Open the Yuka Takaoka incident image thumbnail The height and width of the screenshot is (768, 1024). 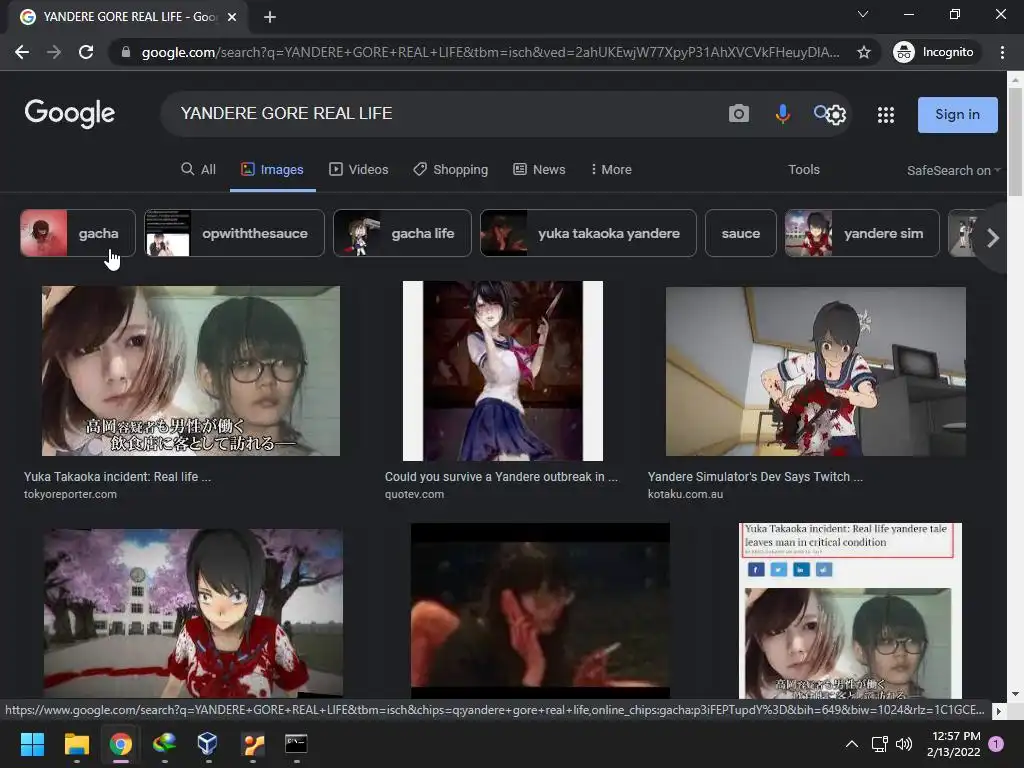(191, 371)
